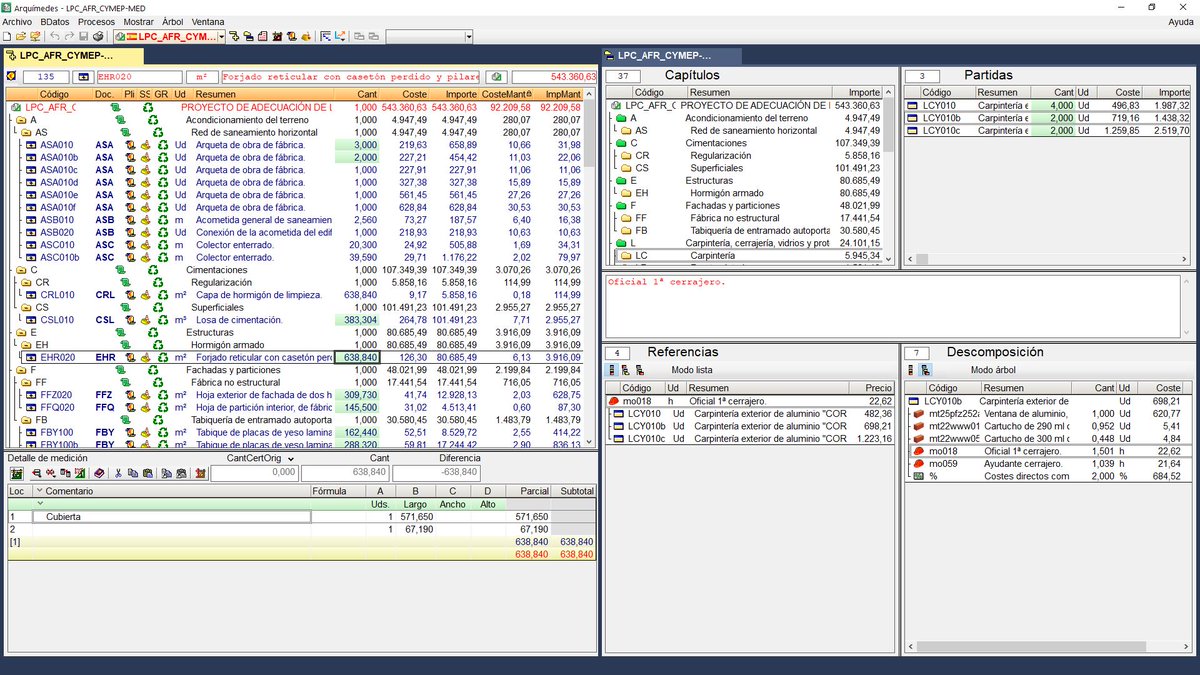
Task: Click the quantity cell 638,840 of EHR020
Action: click(357, 357)
